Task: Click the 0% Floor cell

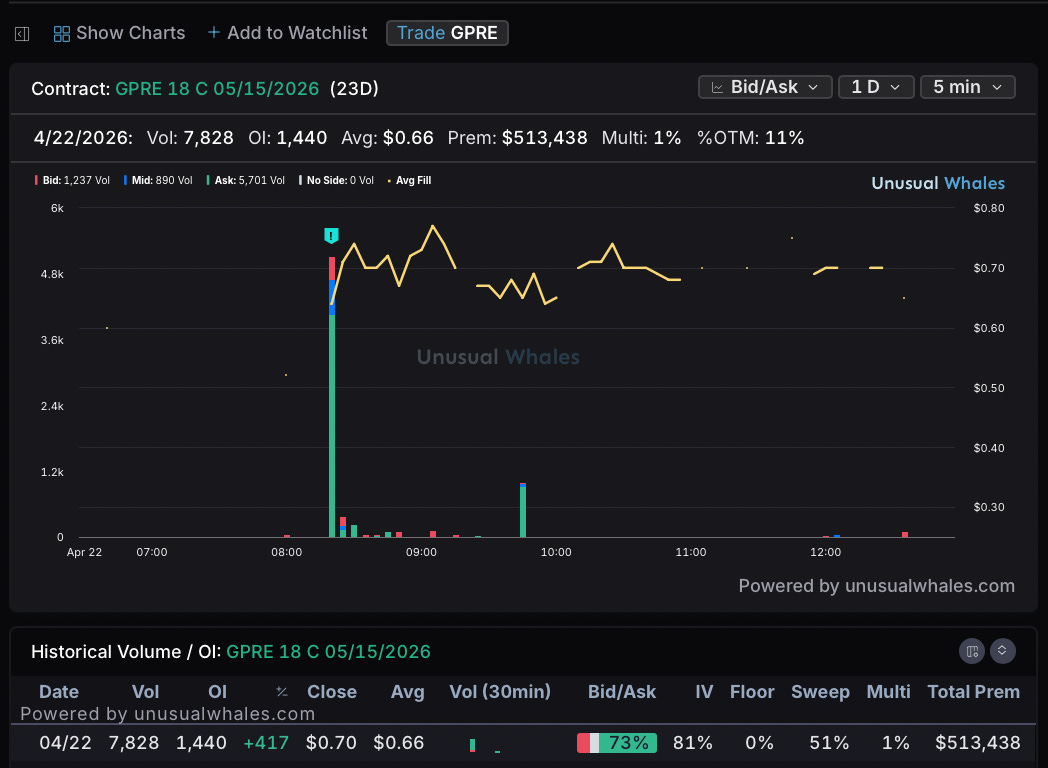Action: pos(759,743)
